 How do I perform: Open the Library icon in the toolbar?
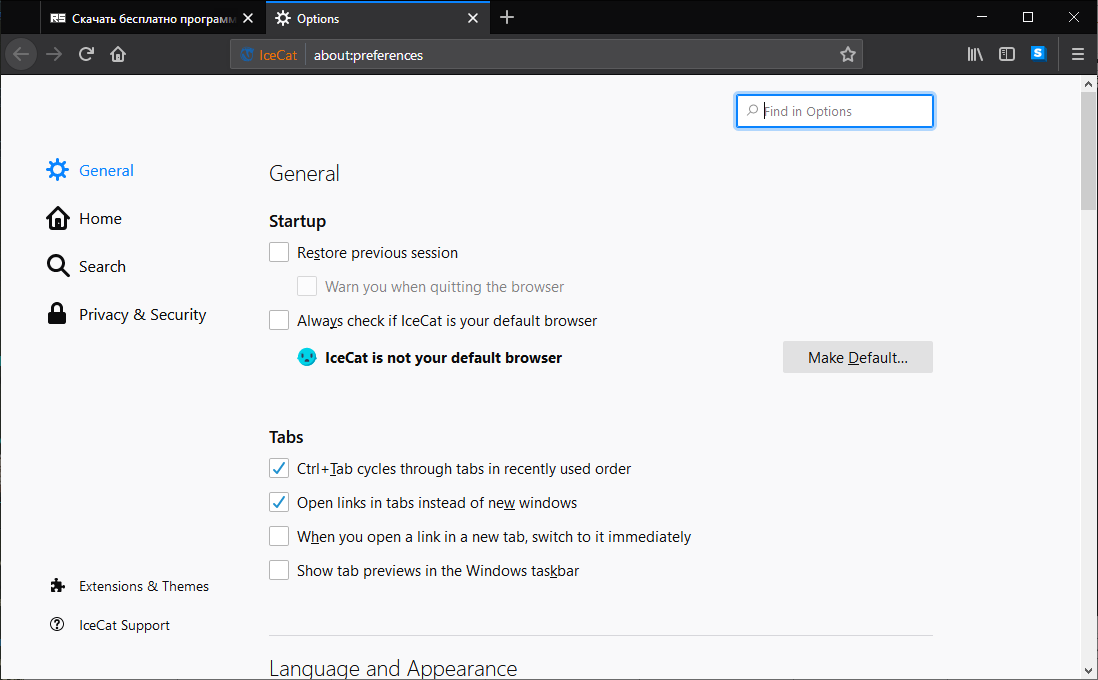coord(975,55)
